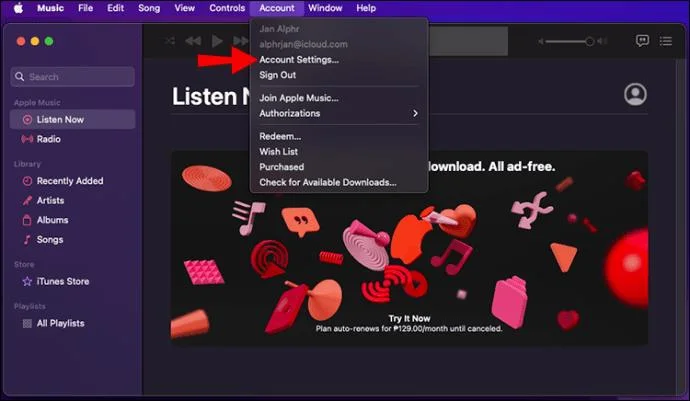Open the Apple menu
The image size is (690, 401).
click(x=18, y=8)
